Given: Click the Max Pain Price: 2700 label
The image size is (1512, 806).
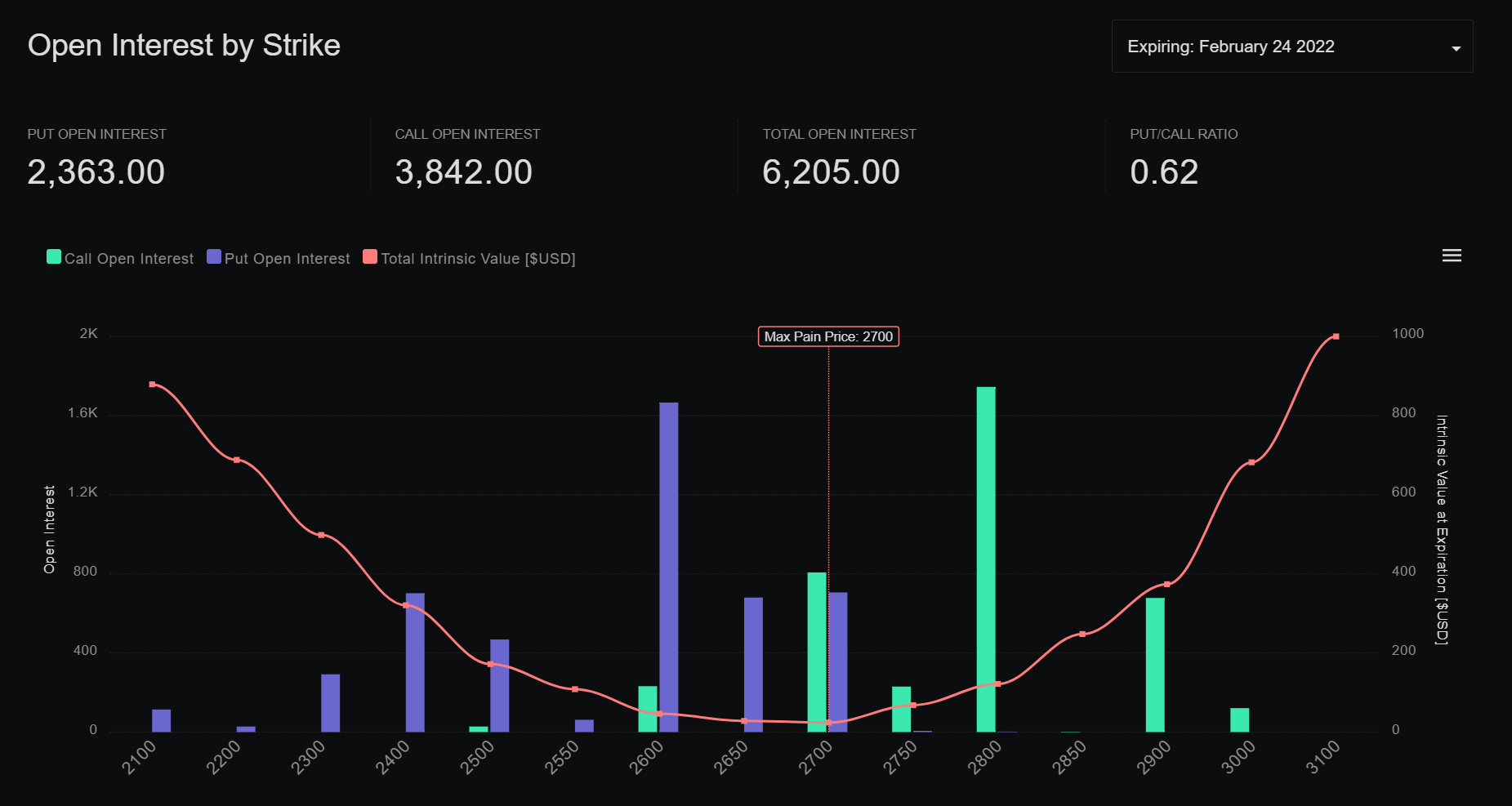Looking at the screenshot, I should point(828,336).
